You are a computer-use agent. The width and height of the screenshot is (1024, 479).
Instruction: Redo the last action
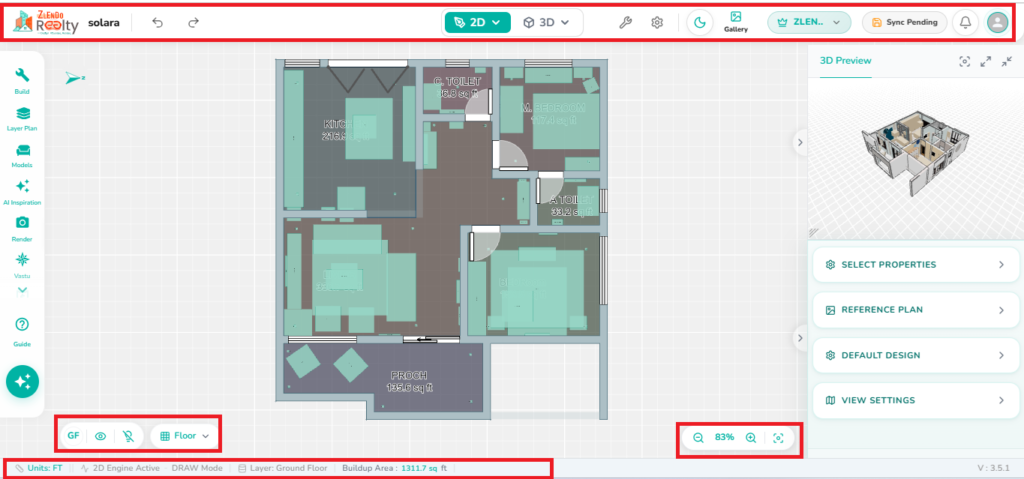(193, 22)
